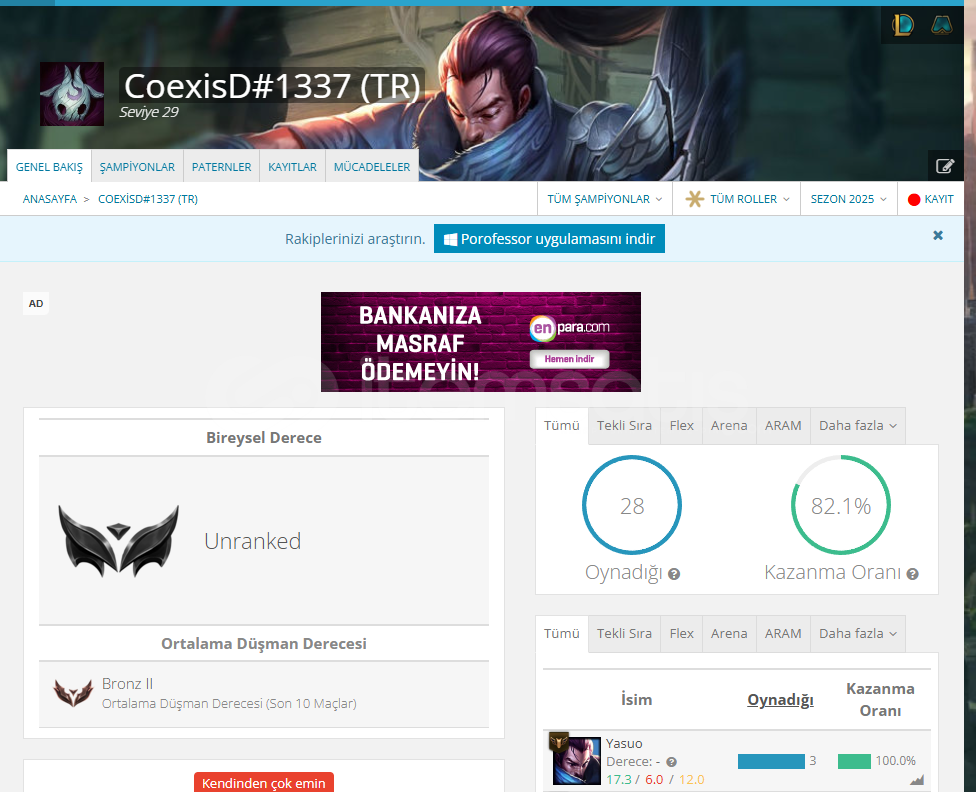976x792 pixels.
Task: Switch to the ŞAMPİYONLAR tab
Action: 137,167
